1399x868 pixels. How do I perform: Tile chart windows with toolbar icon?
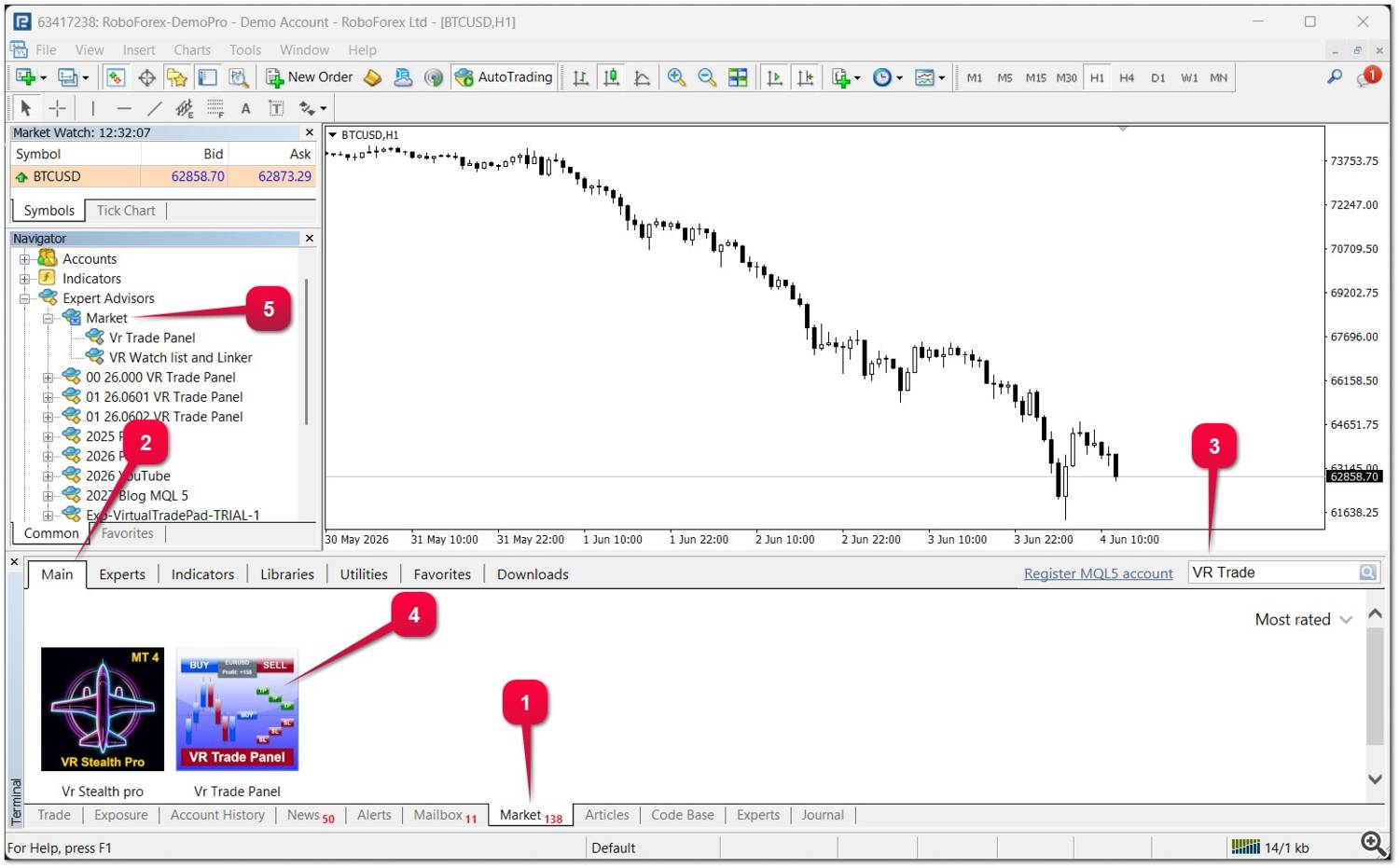pyautogui.click(x=738, y=77)
